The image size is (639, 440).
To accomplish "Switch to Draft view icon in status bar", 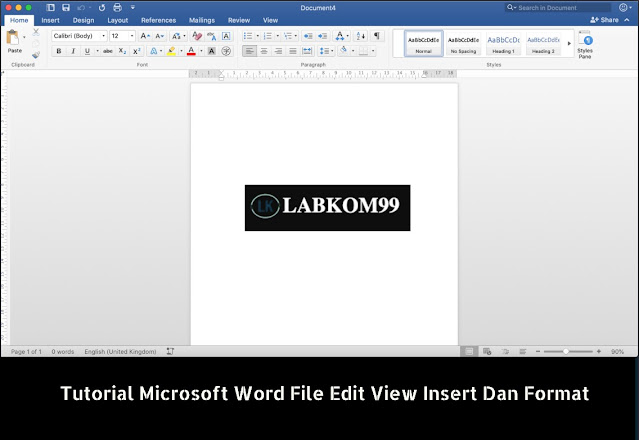I will tap(523, 351).
